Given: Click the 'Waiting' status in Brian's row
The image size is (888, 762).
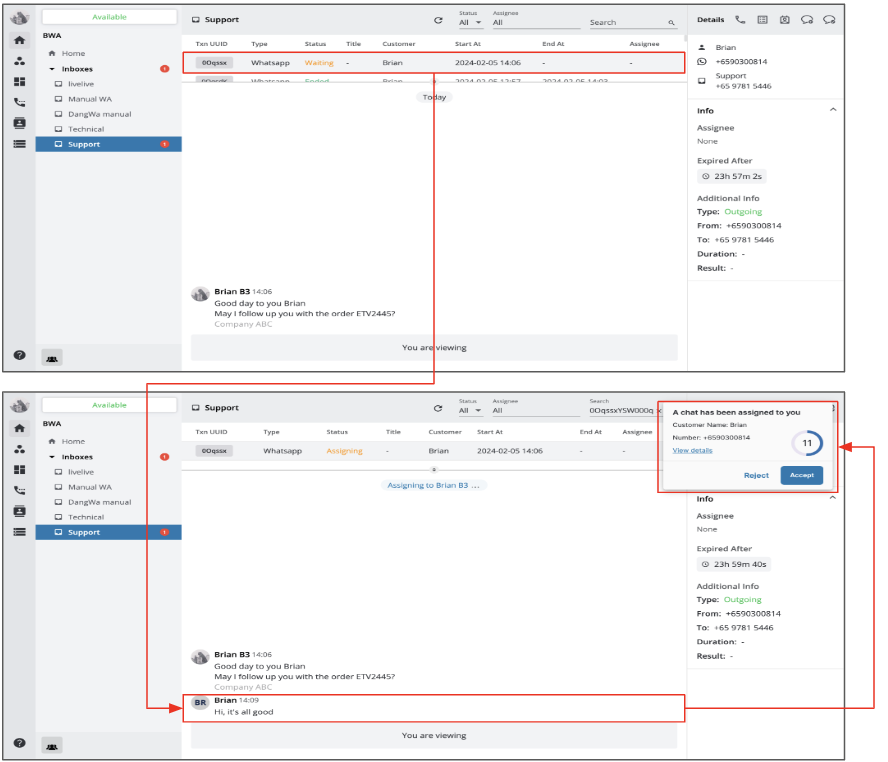Looking at the screenshot, I should pos(319,63).
